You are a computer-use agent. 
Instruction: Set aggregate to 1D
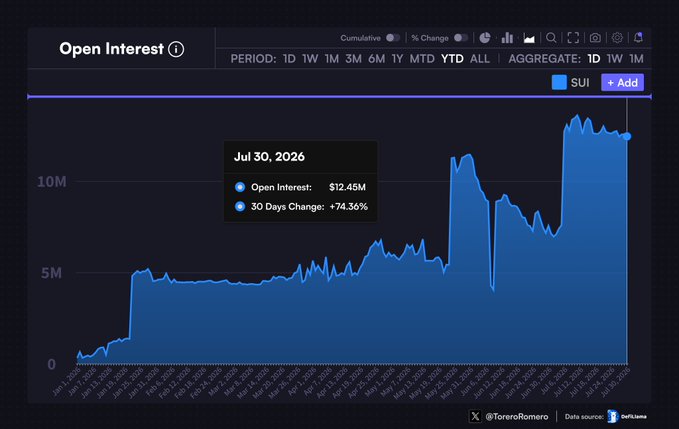594,59
